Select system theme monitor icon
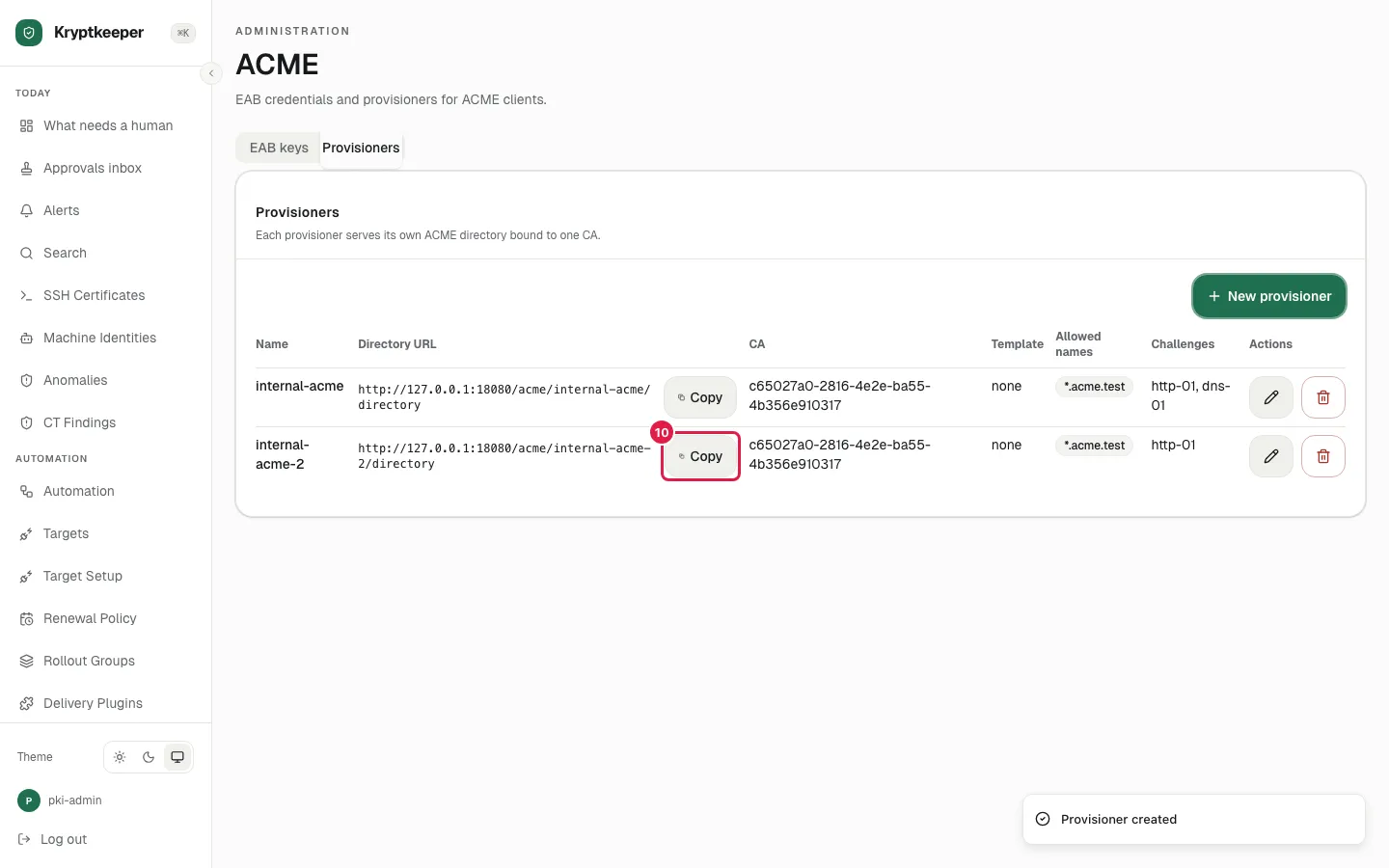The image size is (1389, 868). [177, 757]
